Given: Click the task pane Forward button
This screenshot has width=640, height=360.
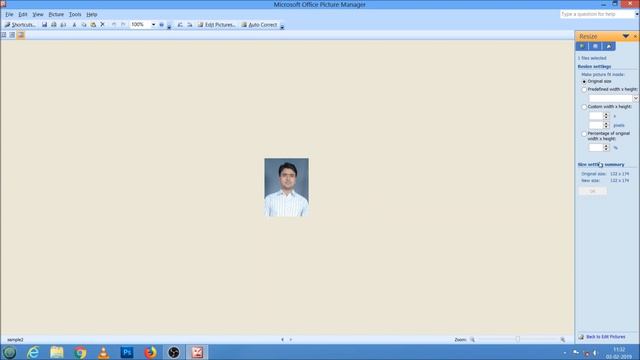Looking at the screenshot, I should pyautogui.click(x=595, y=46).
